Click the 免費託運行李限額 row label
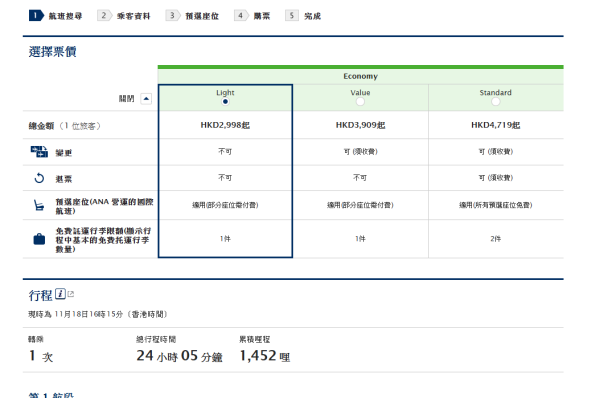Viewport: 600px width, 398px height. [103, 240]
